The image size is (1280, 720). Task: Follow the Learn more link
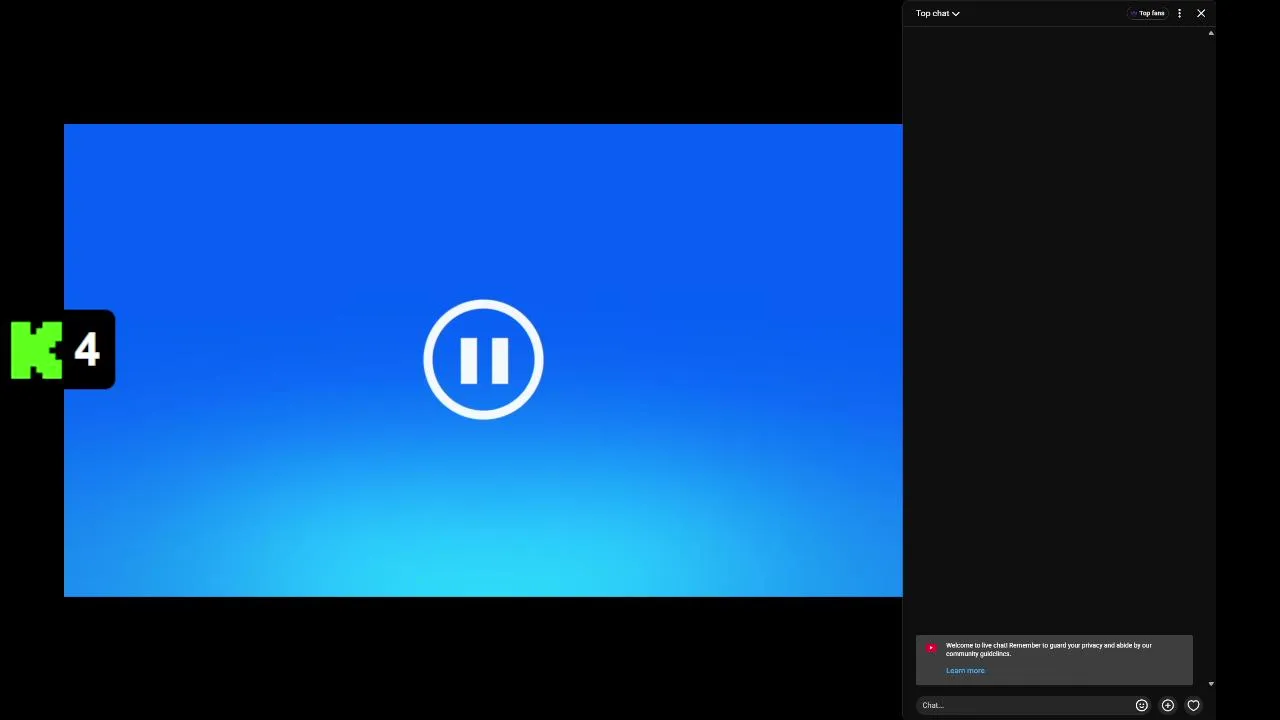965,671
